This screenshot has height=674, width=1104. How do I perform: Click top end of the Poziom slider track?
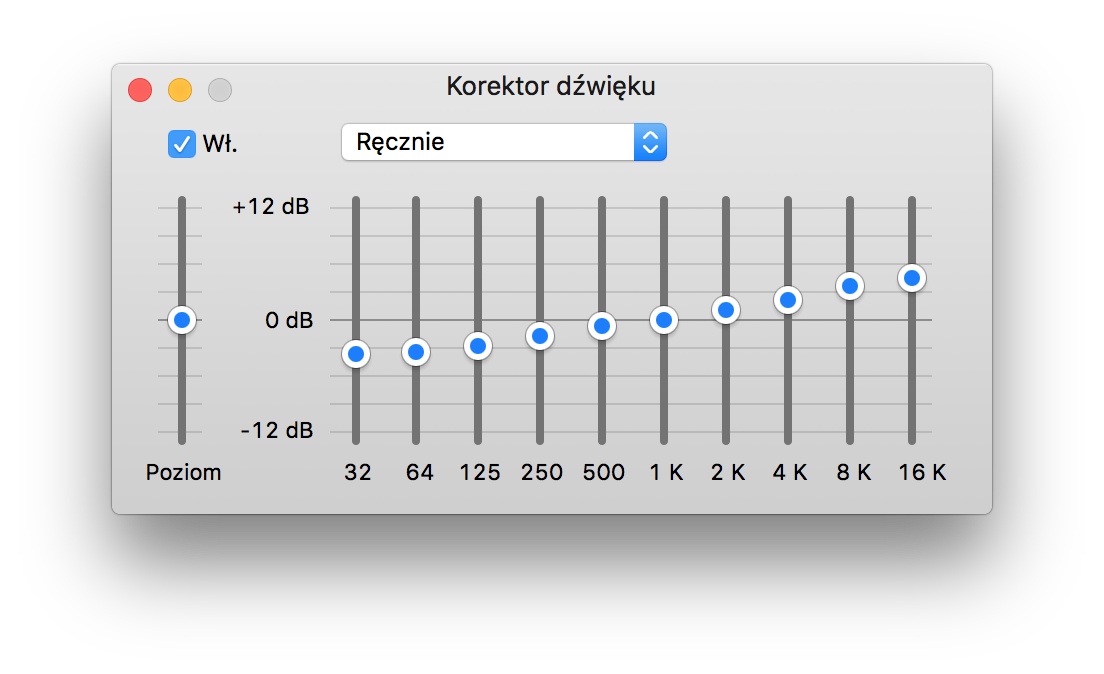tap(182, 202)
